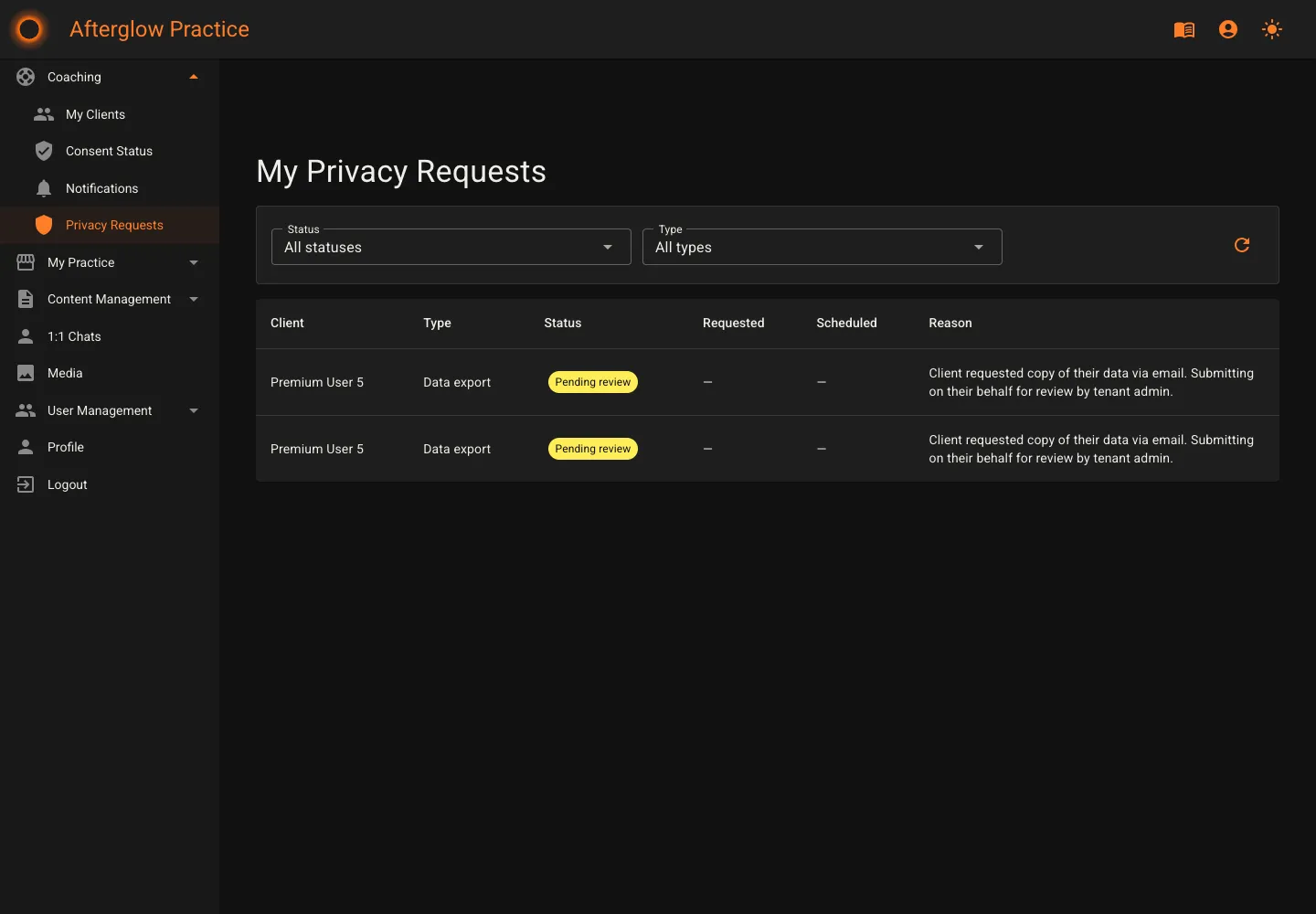
Task: Open 1:1 Chats
Action: click(x=110, y=336)
